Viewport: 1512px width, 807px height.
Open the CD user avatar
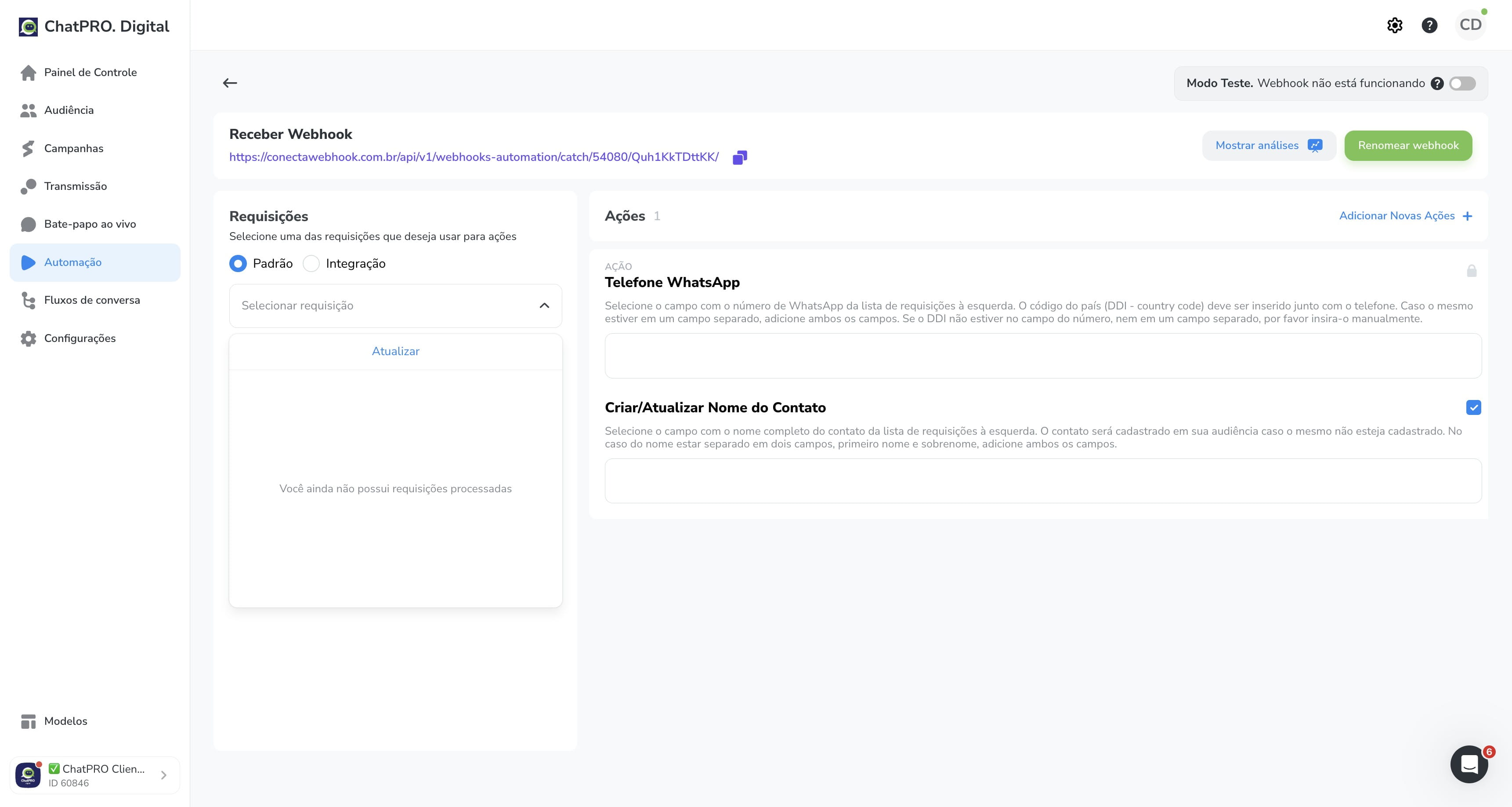[x=1470, y=25]
